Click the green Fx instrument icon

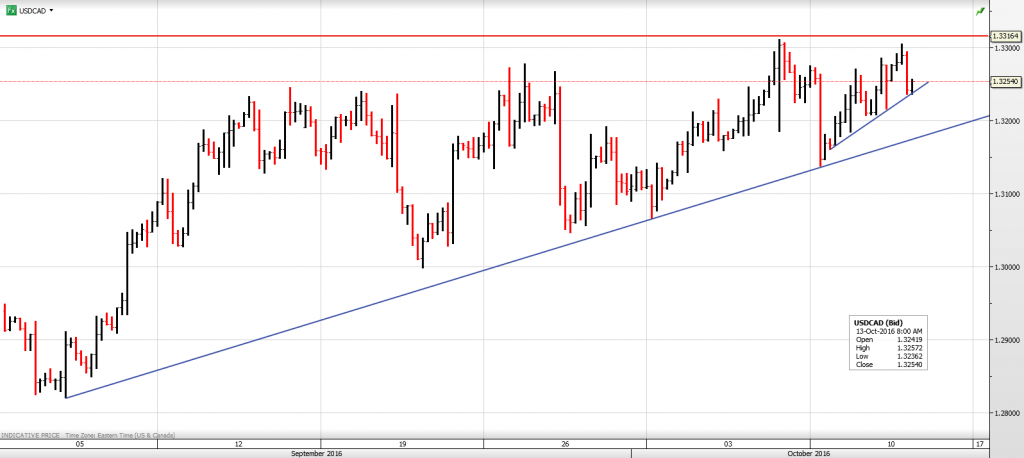pyautogui.click(x=11, y=10)
